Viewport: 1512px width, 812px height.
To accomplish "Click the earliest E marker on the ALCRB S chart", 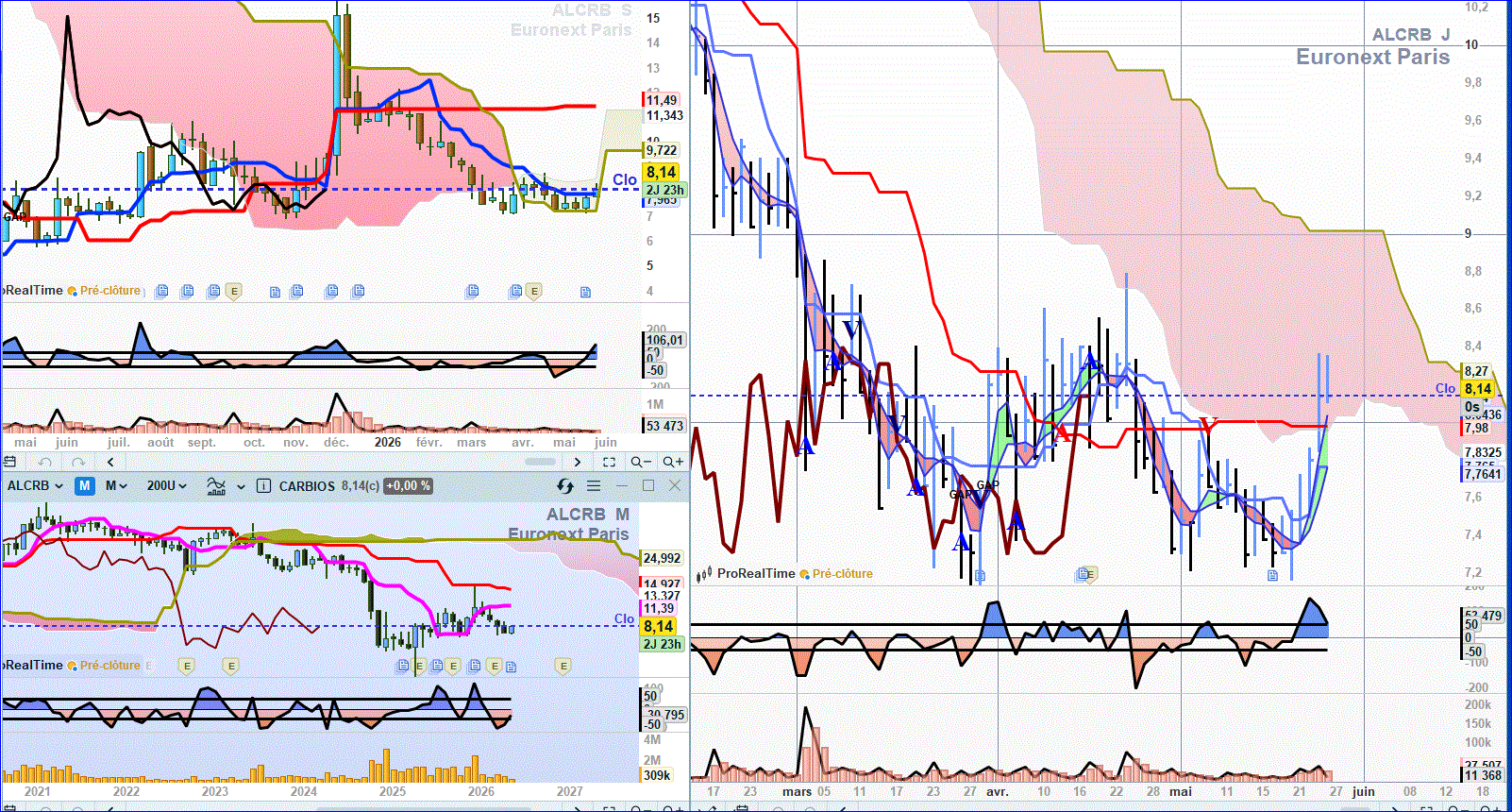I will tap(234, 292).
